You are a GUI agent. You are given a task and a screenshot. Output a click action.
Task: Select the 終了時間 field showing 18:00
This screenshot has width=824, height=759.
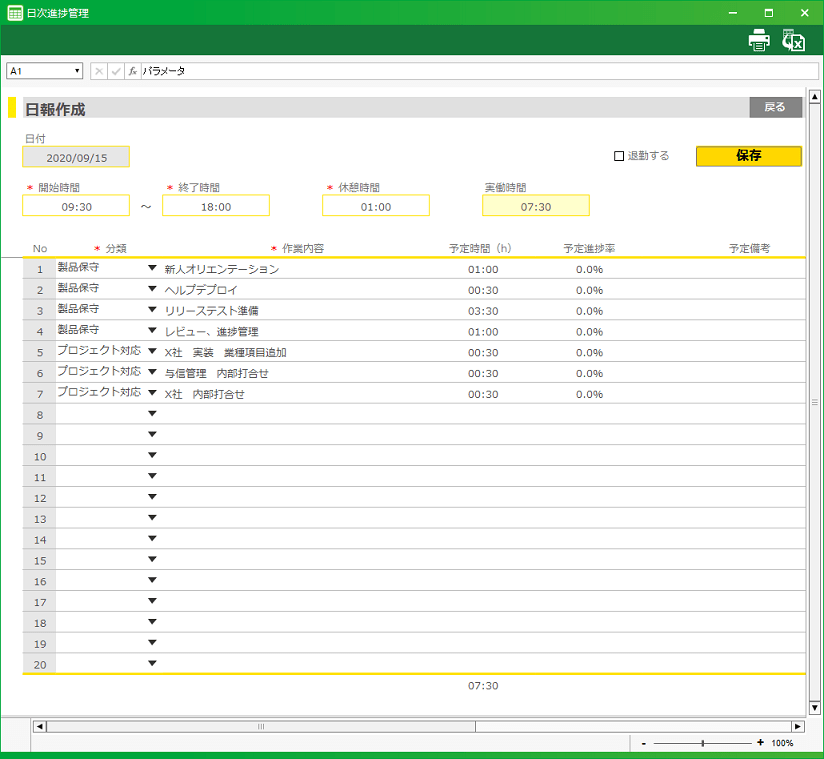point(216,206)
